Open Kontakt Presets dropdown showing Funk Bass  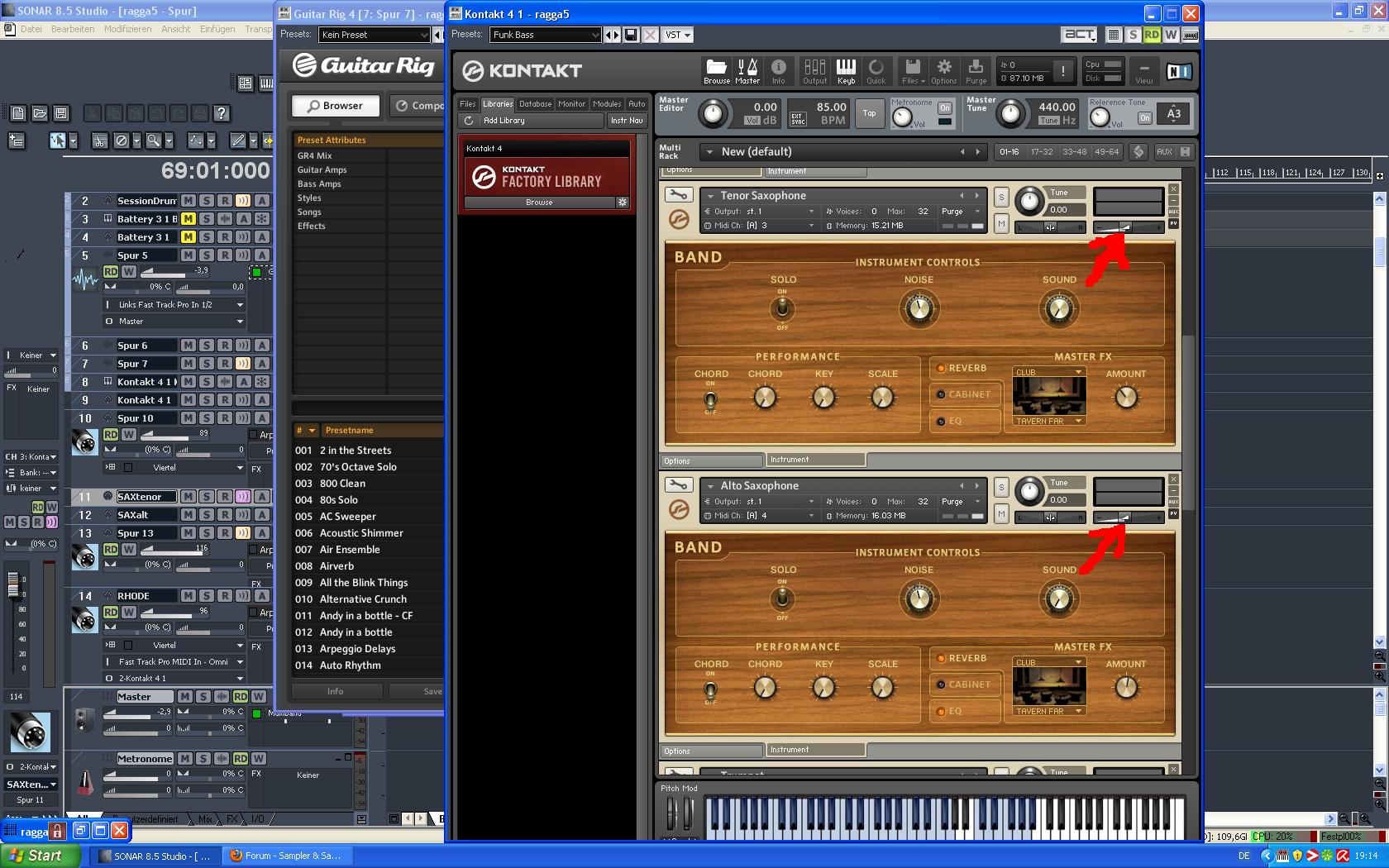coord(545,35)
